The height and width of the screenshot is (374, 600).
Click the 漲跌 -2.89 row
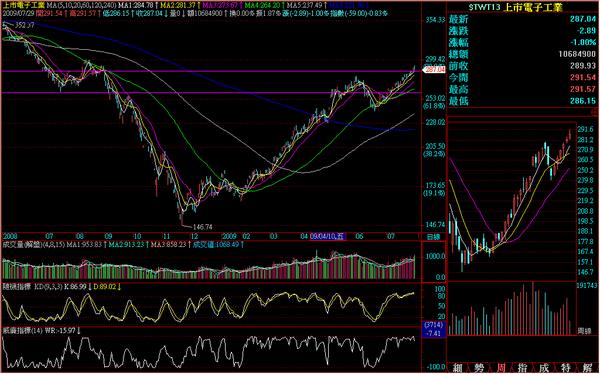click(x=523, y=31)
